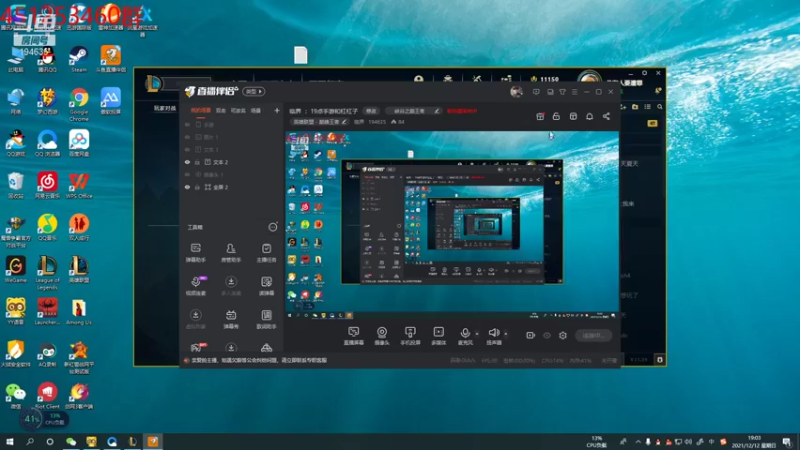Click the start/stop live streaming button
This screenshot has height=450, width=800.
[x=593, y=335]
